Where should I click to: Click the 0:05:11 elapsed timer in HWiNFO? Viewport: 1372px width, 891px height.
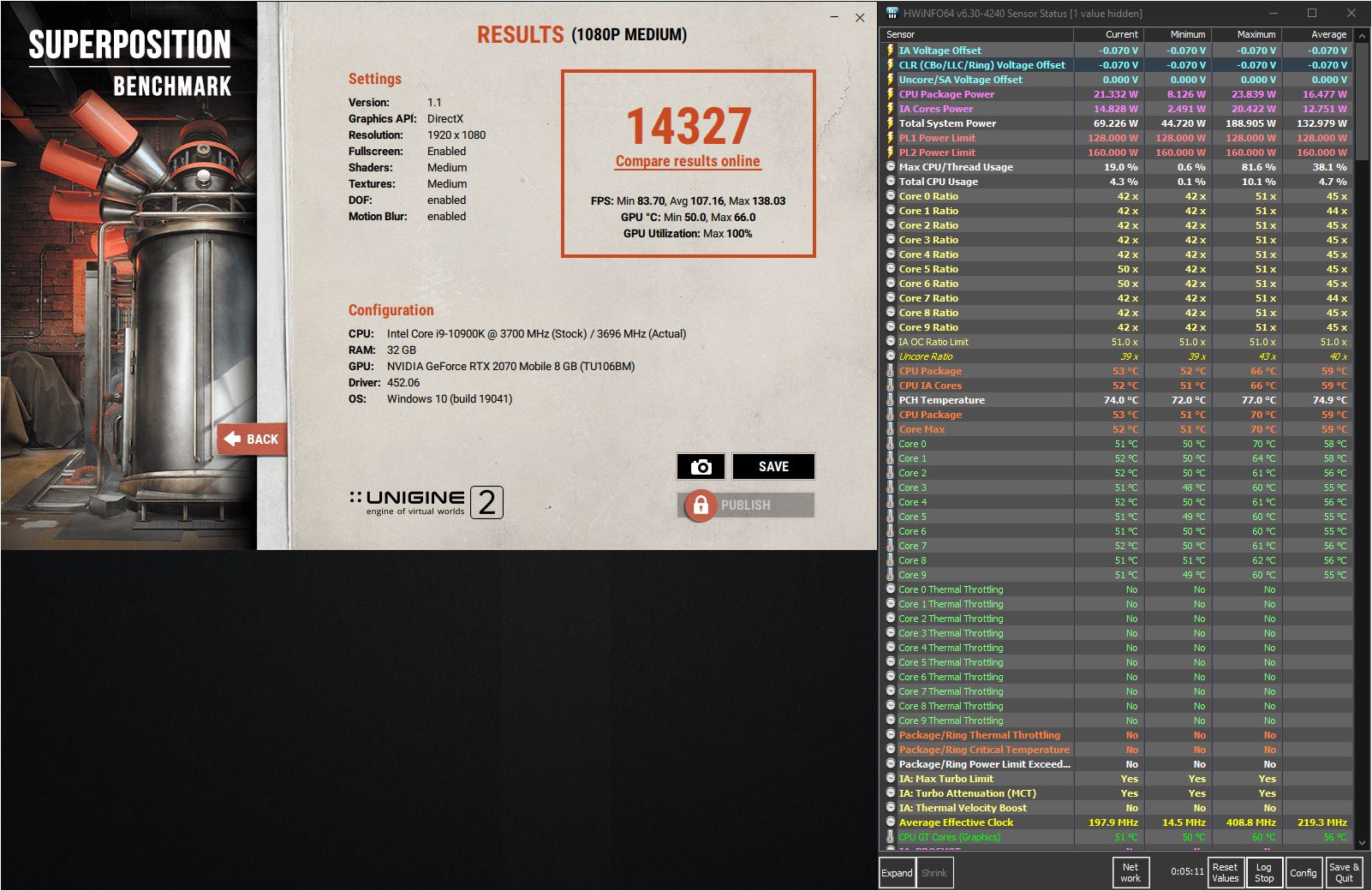1187,871
